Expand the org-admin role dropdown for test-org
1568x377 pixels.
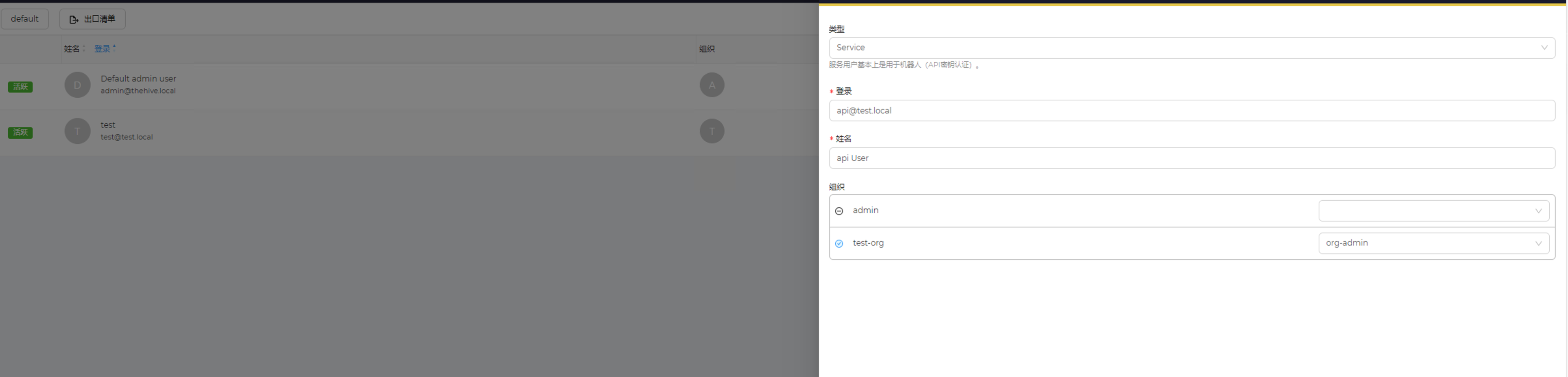point(1433,243)
